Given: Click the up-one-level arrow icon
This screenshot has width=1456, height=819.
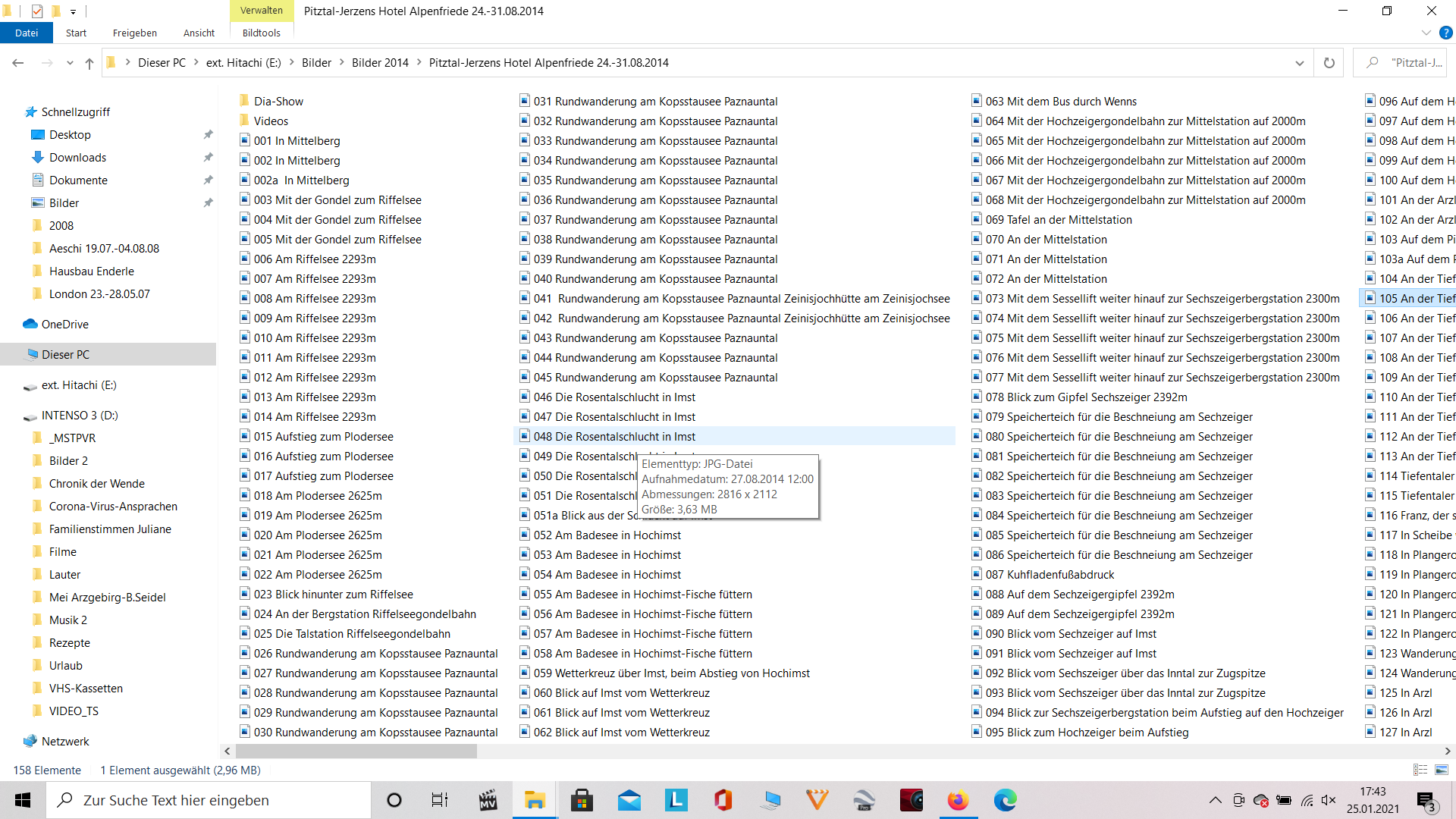Looking at the screenshot, I should 89,63.
